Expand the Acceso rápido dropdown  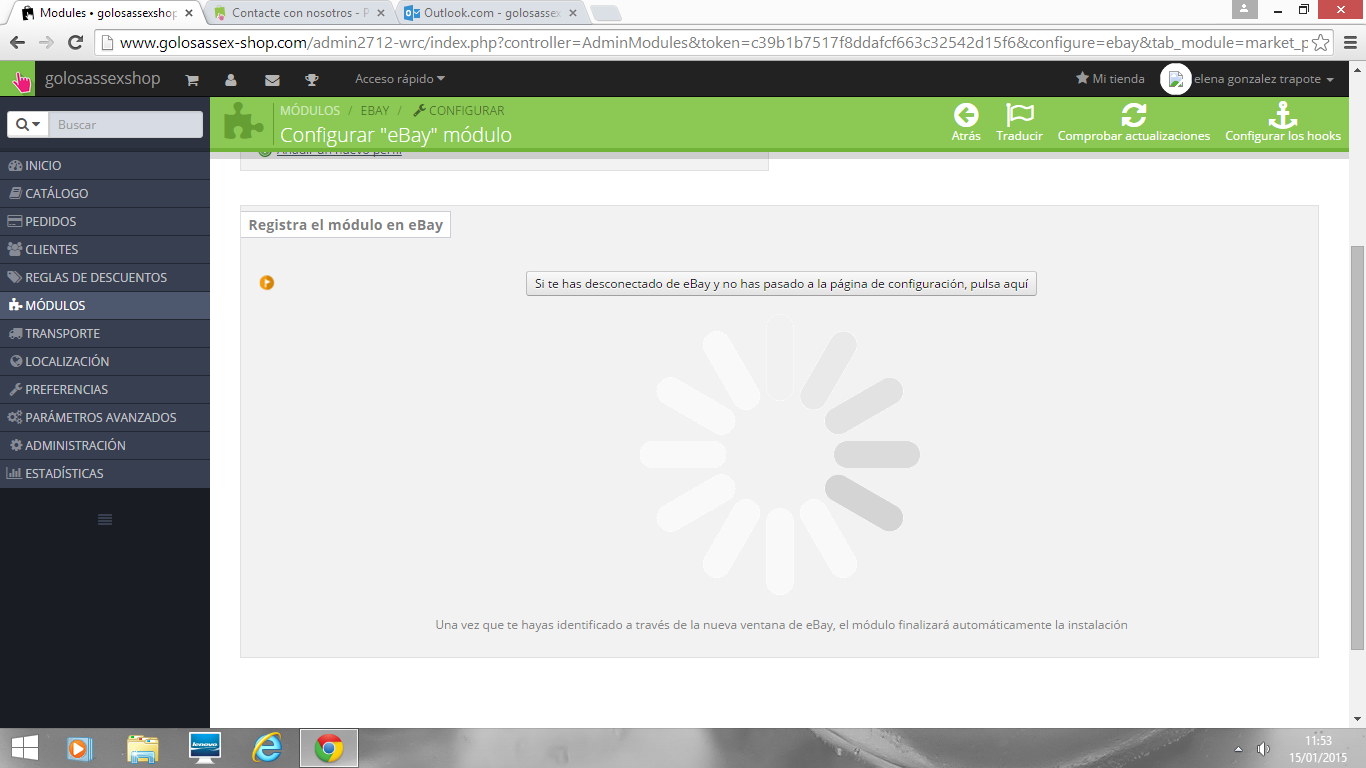(x=400, y=79)
